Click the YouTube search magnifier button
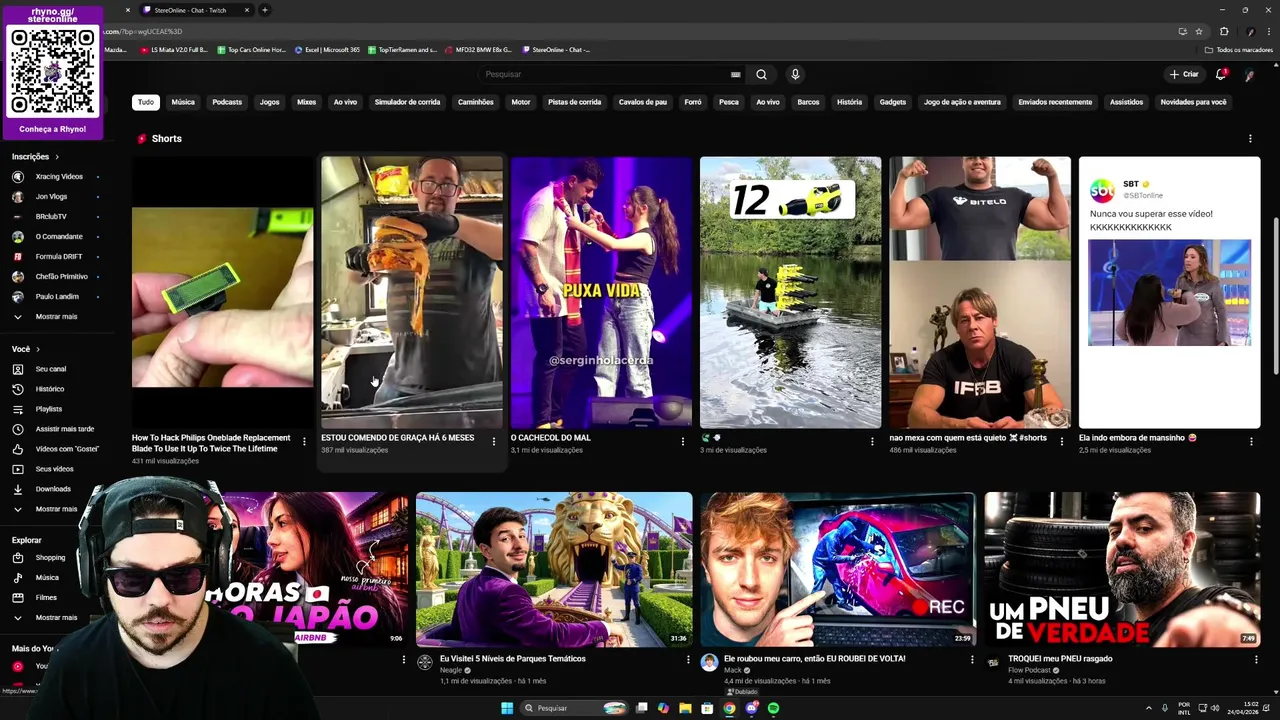The height and width of the screenshot is (720, 1280). [761, 74]
